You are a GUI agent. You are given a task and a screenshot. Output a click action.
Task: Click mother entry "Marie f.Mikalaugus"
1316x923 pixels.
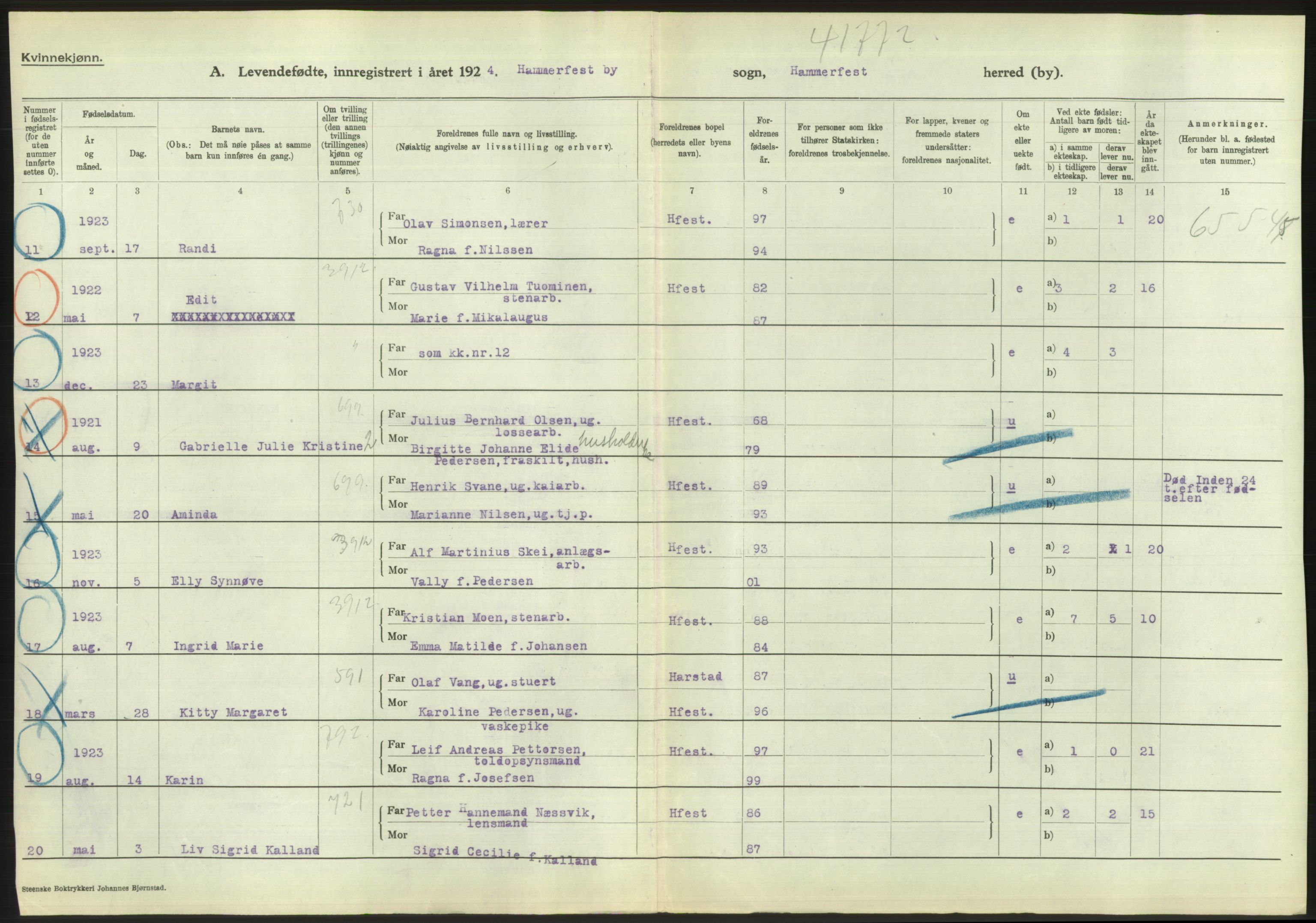(x=479, y=317)
